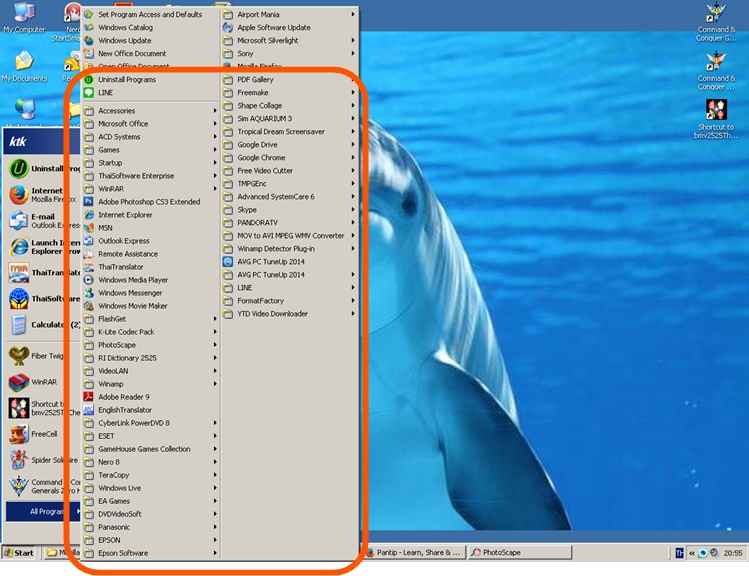
Task: Launch ThaiTranslator from programs list
Action: (x=150, y=267)
